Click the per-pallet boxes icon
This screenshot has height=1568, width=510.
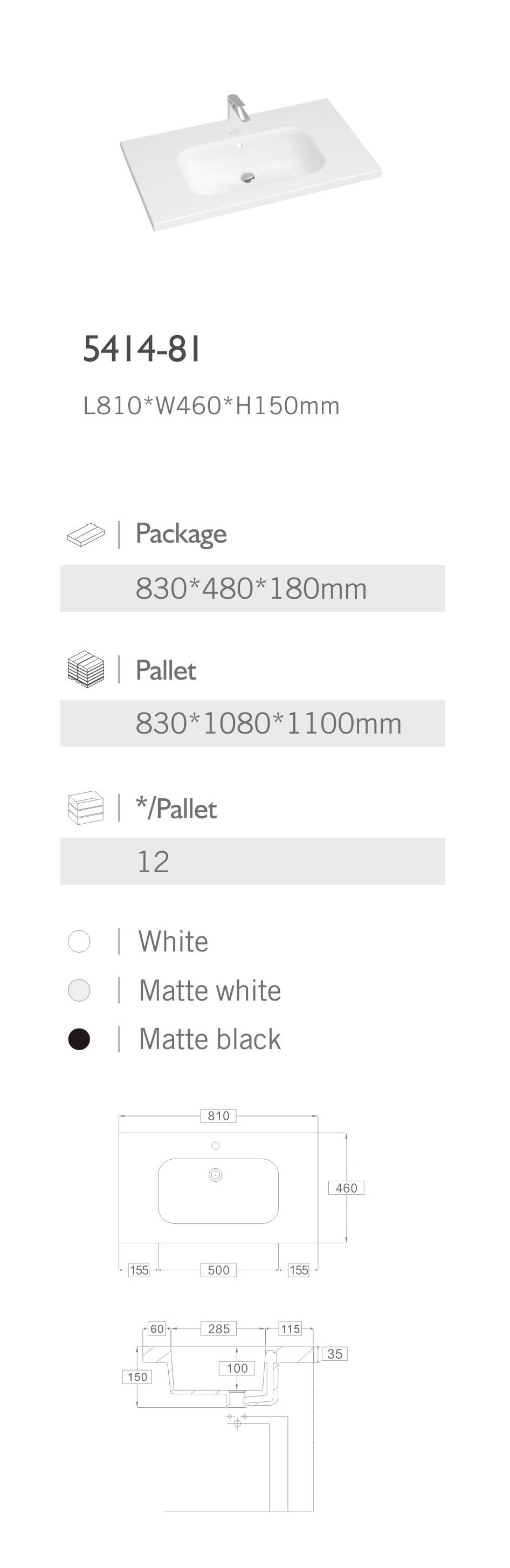click(85, 808)
